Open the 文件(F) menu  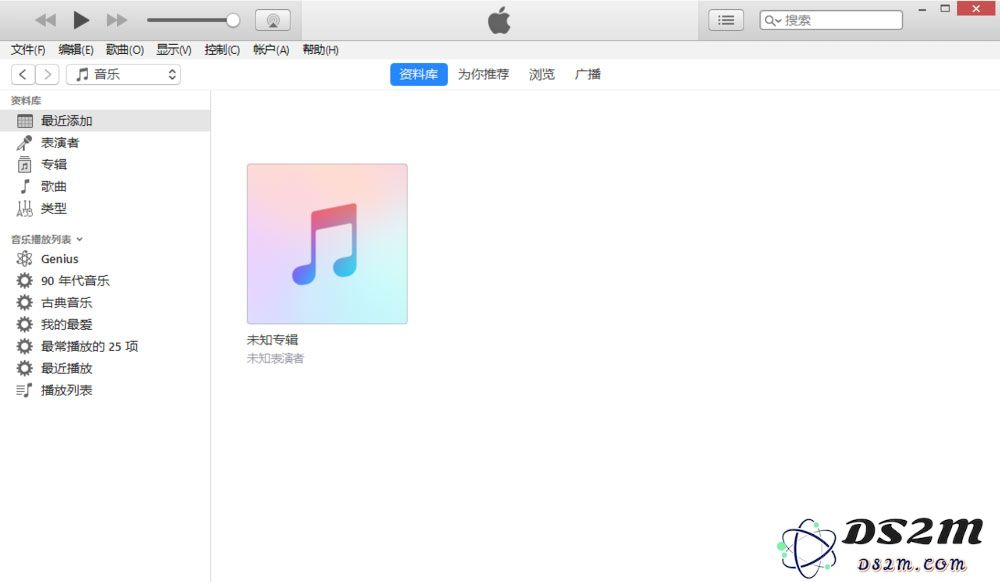click(28, 50)
